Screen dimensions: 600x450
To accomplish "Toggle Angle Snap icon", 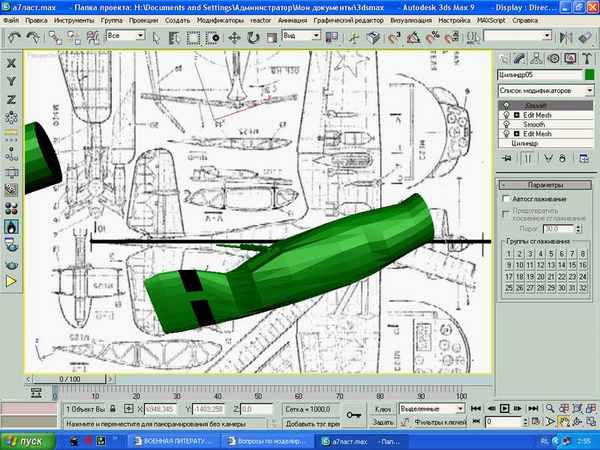I will click(x=413, y=38).
